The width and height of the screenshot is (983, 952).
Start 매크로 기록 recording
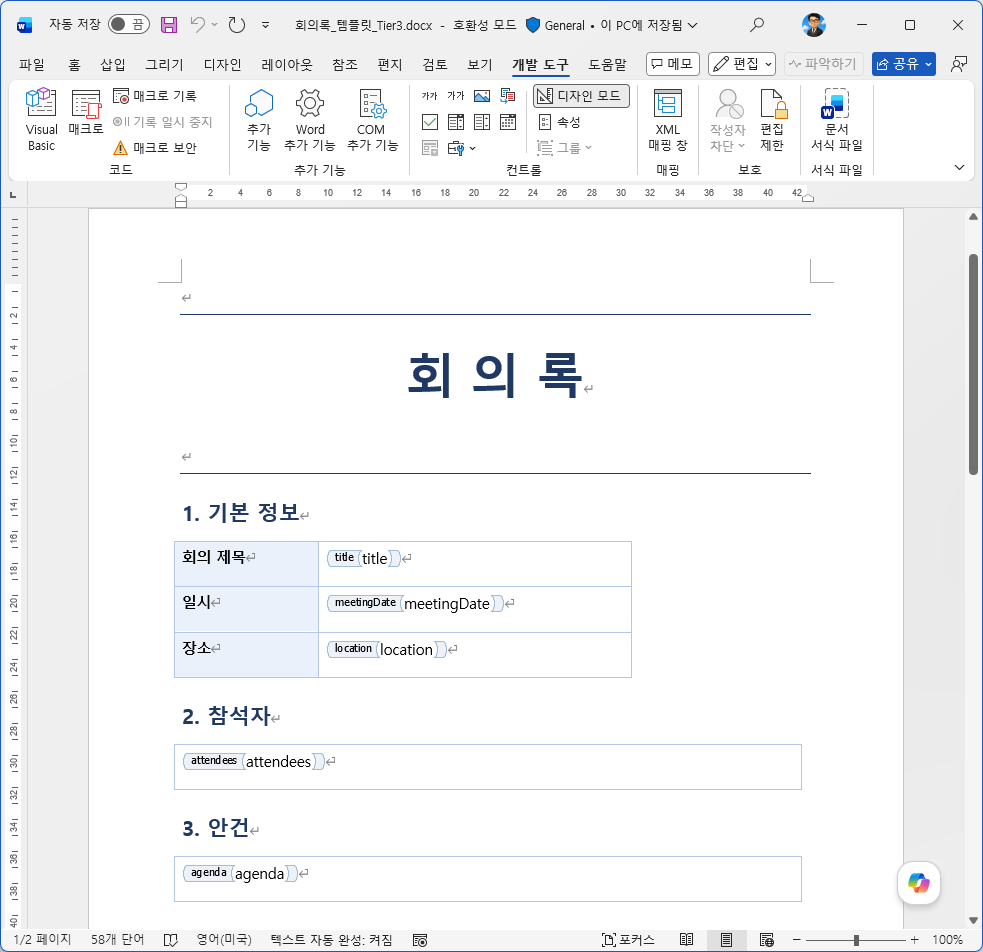[x=155, y=96]
